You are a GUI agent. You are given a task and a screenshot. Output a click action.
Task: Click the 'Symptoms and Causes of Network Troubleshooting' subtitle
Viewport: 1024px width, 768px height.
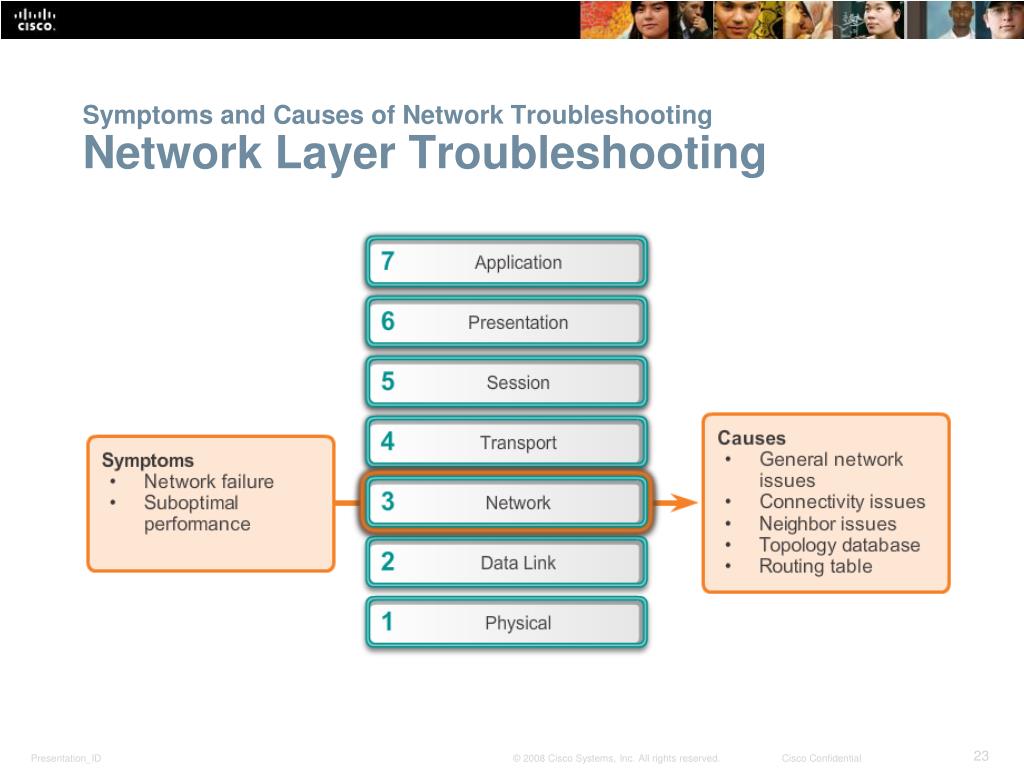397,116
